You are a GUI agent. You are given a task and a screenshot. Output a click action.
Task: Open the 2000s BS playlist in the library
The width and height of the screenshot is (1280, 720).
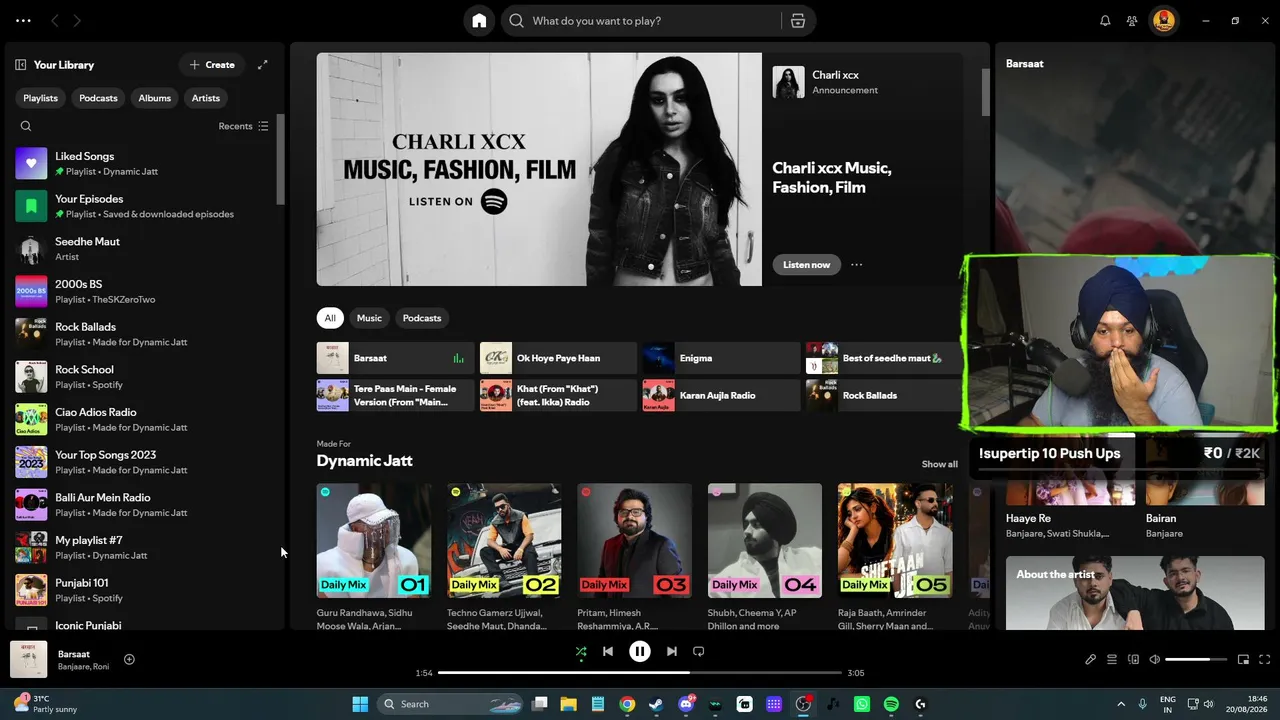[145, 291]
